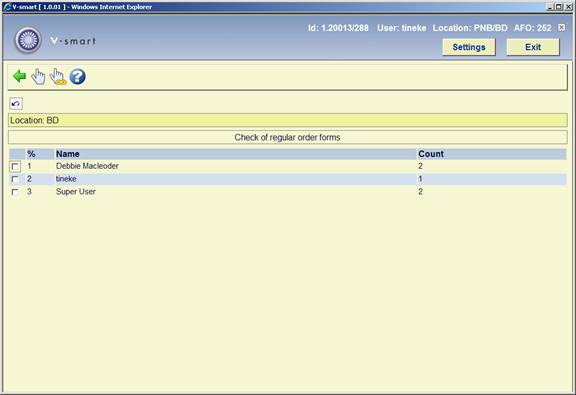
Task: Tick the checkbox for Debbie Macleoder
Action: coord(15,166)
